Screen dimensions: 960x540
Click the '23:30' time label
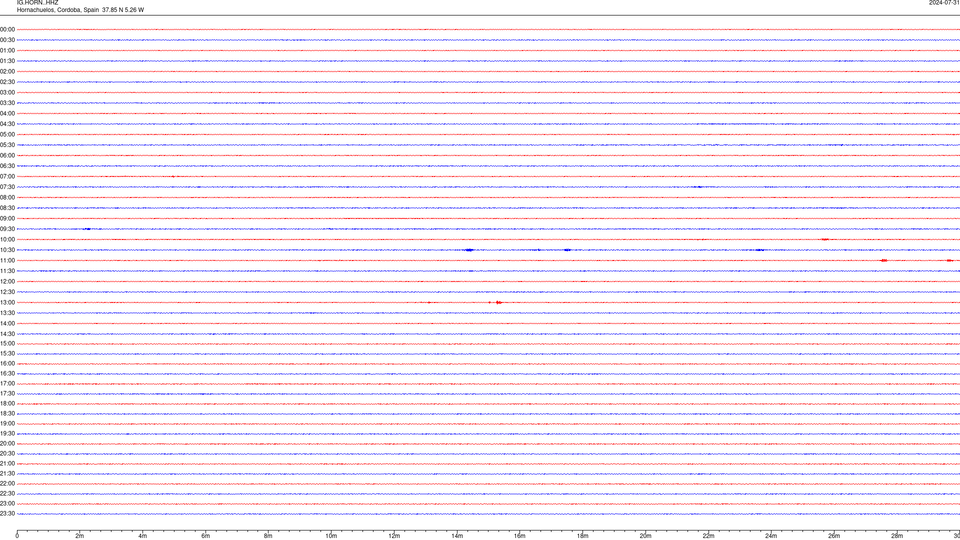pyautogui.click(x=7, y=514)
